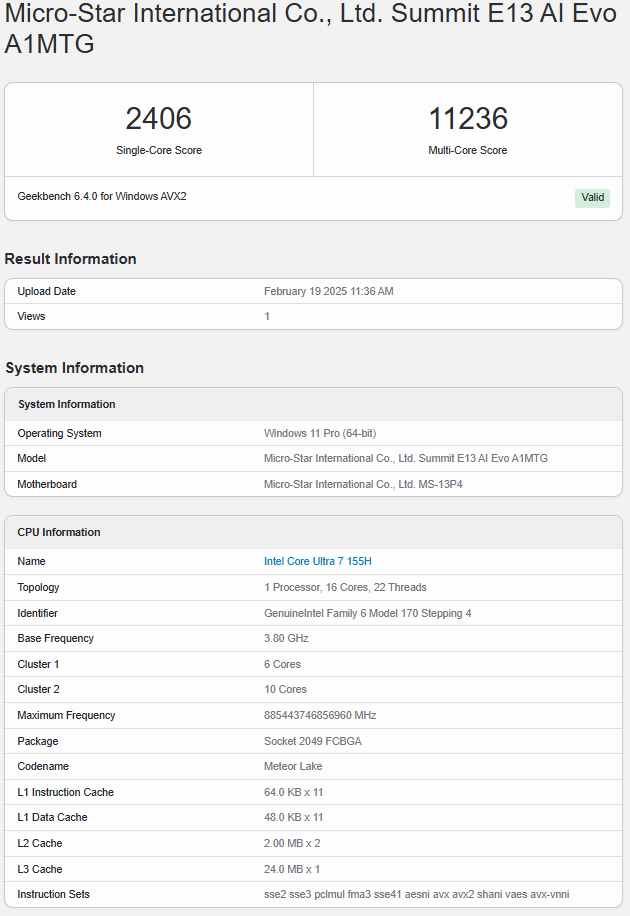Click the green Valid badge
The image size is (630, 916).
pos(593,197)
